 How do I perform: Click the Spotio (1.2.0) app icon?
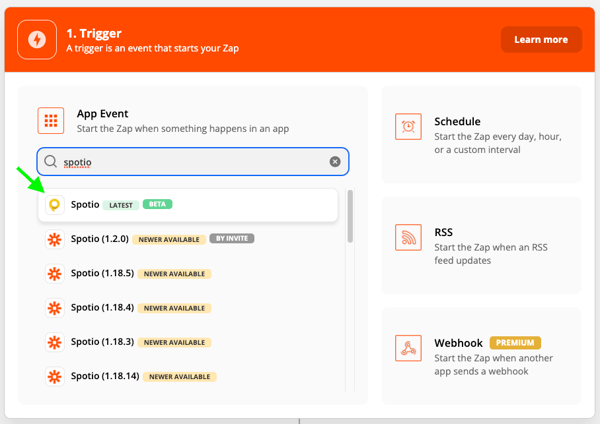[x=55, y=239]
